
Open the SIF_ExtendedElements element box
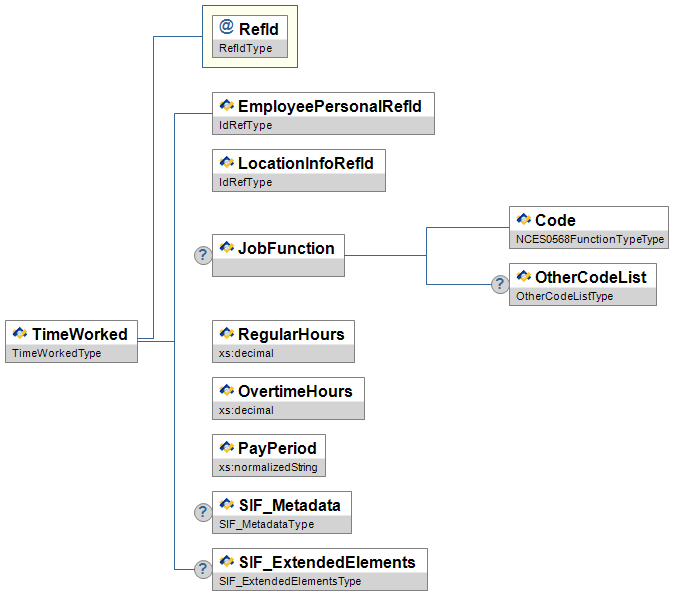click(319, 568)
